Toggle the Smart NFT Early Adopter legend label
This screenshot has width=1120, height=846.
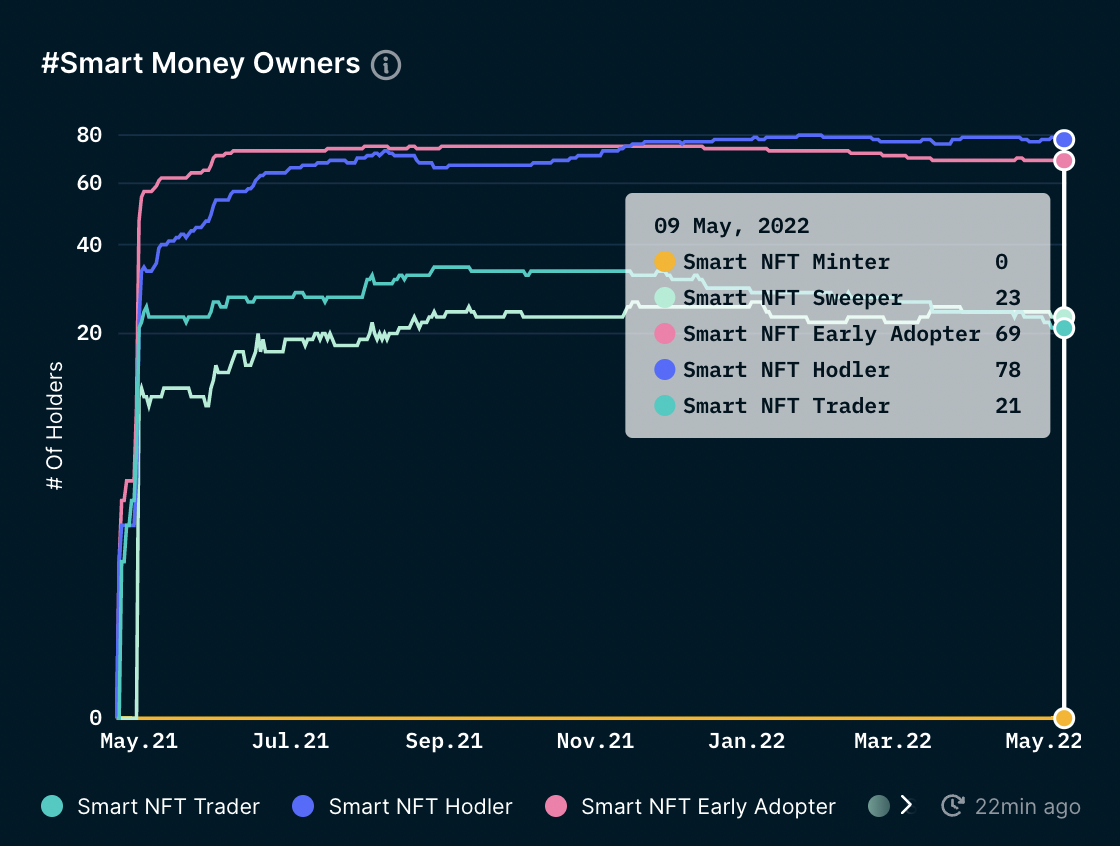(708, 806)
